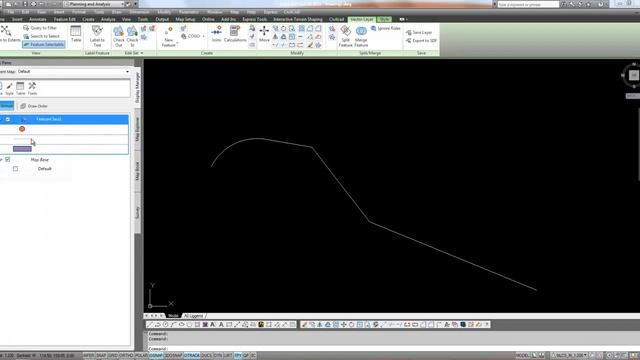Click the Query to Filter tool
The image size is (640, 360).
[x=40, y=28]
